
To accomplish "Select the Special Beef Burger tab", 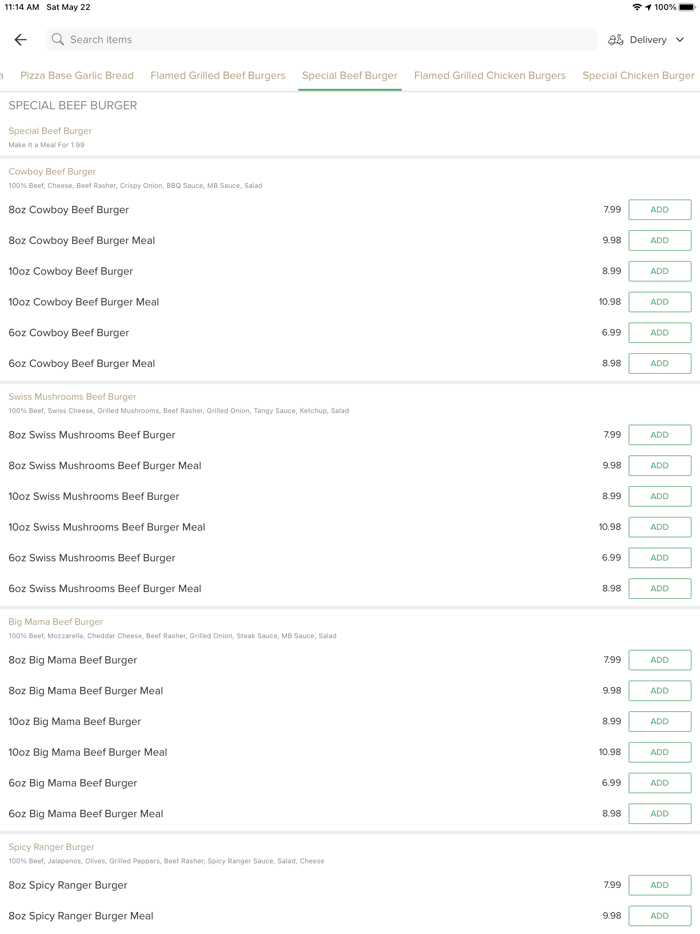I will (x=350, y=75).
